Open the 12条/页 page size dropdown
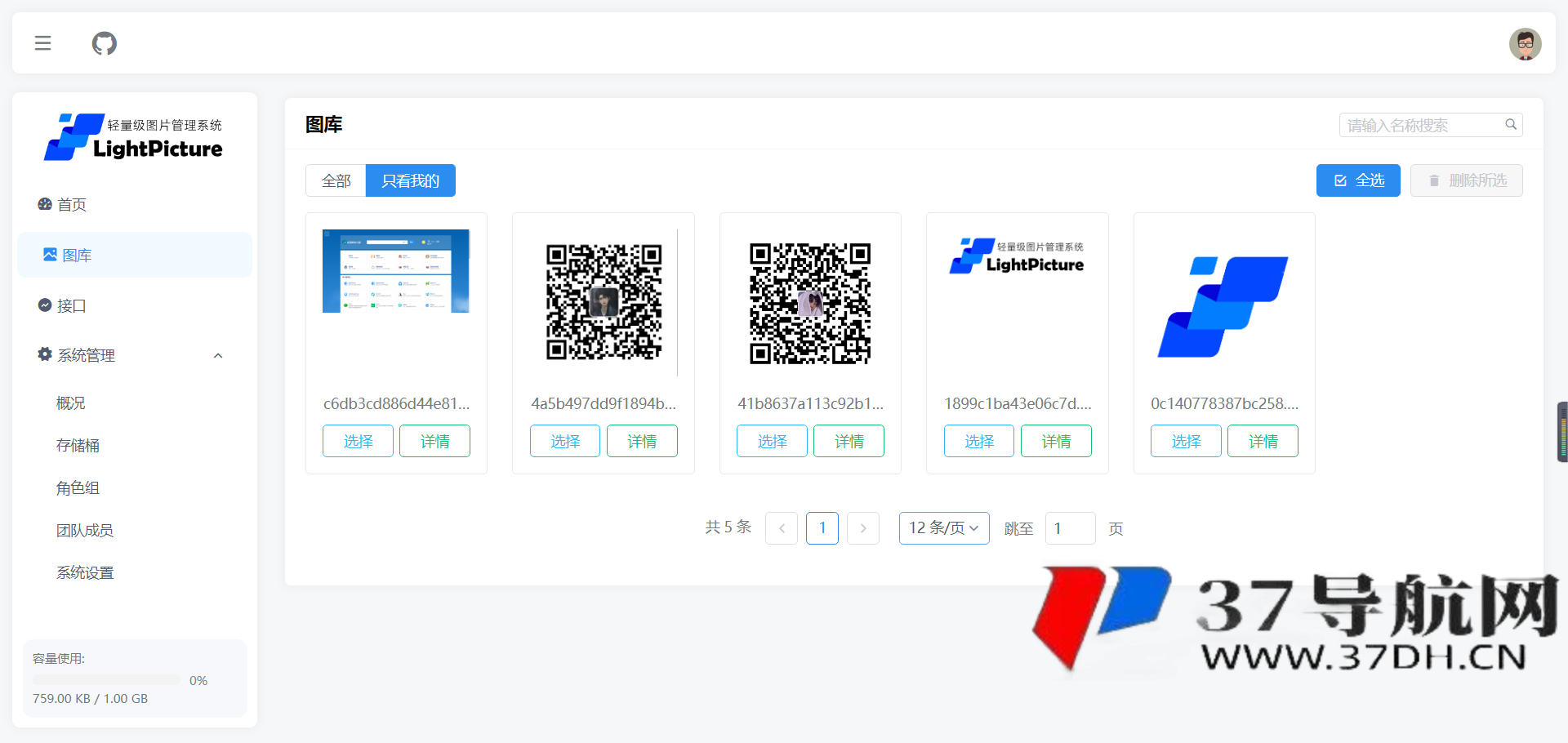 point(943,528)
